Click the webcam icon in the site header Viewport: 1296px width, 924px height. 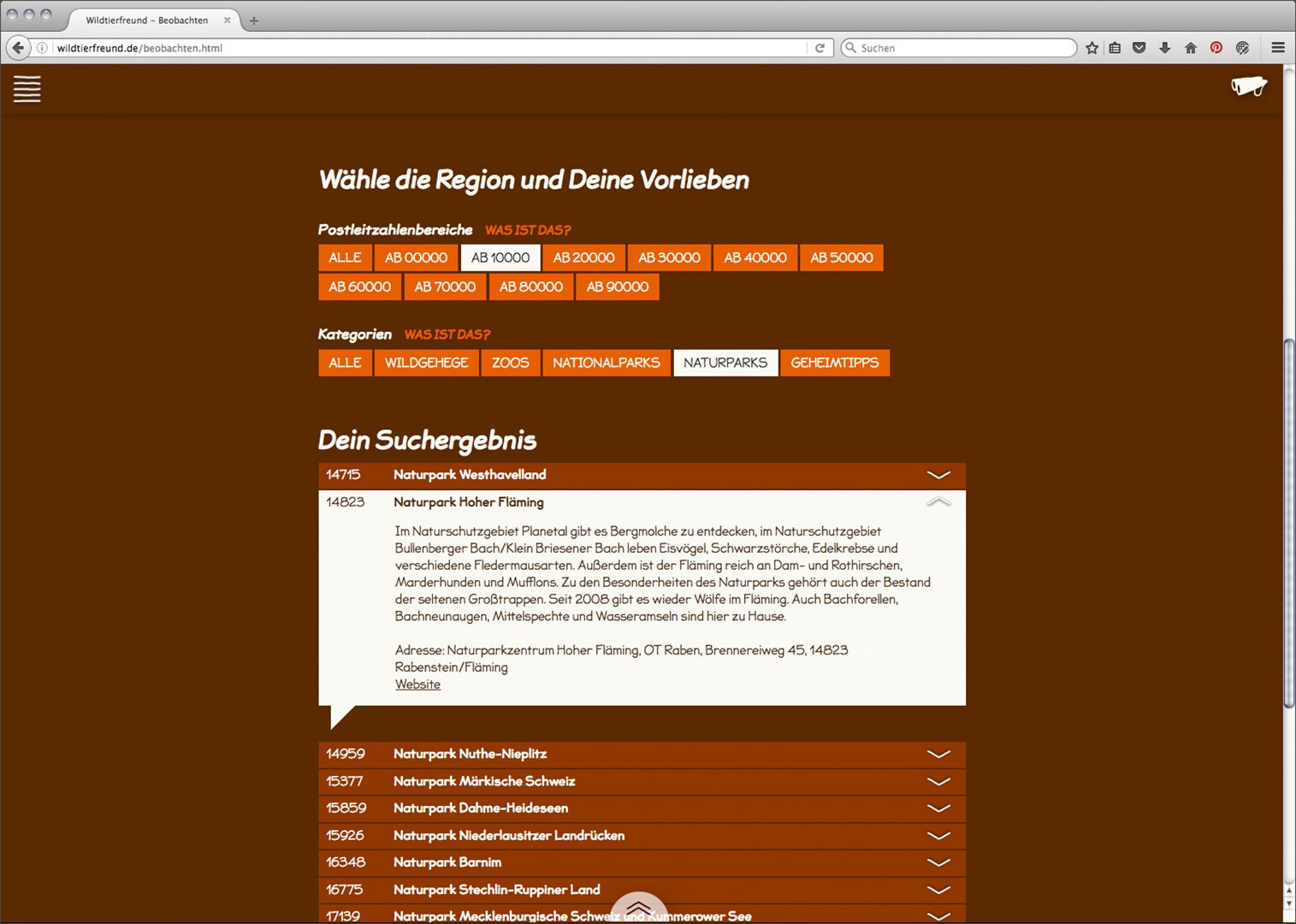(1248, 86)
